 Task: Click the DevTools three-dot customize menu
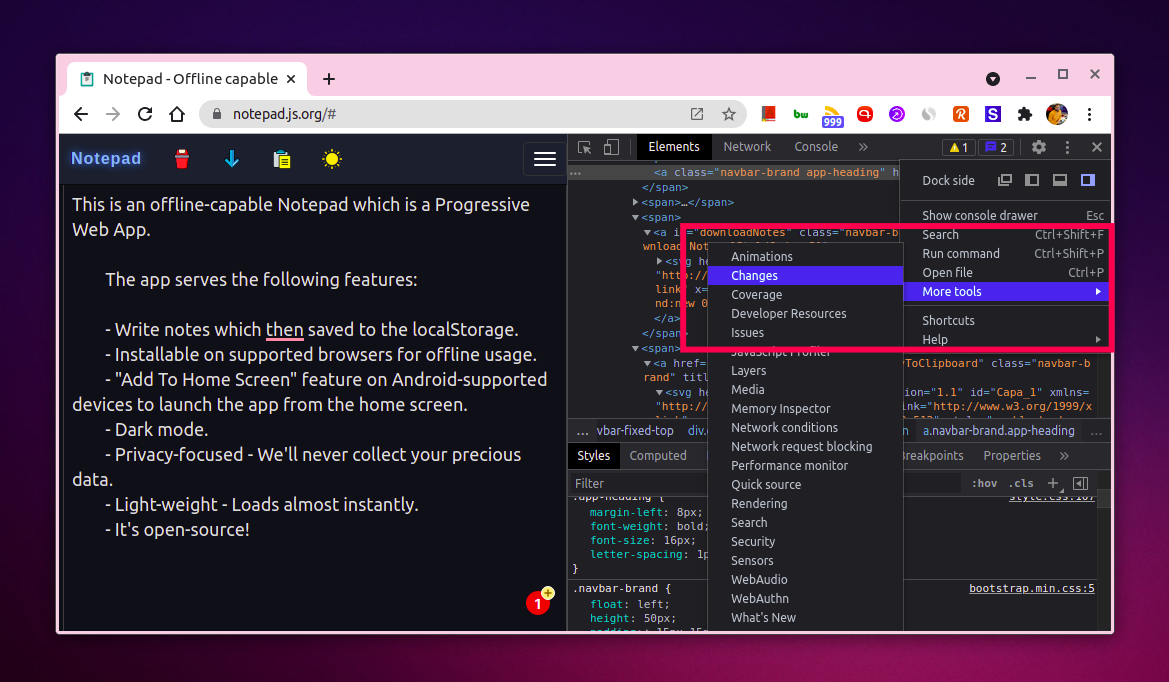point(1068,148)
